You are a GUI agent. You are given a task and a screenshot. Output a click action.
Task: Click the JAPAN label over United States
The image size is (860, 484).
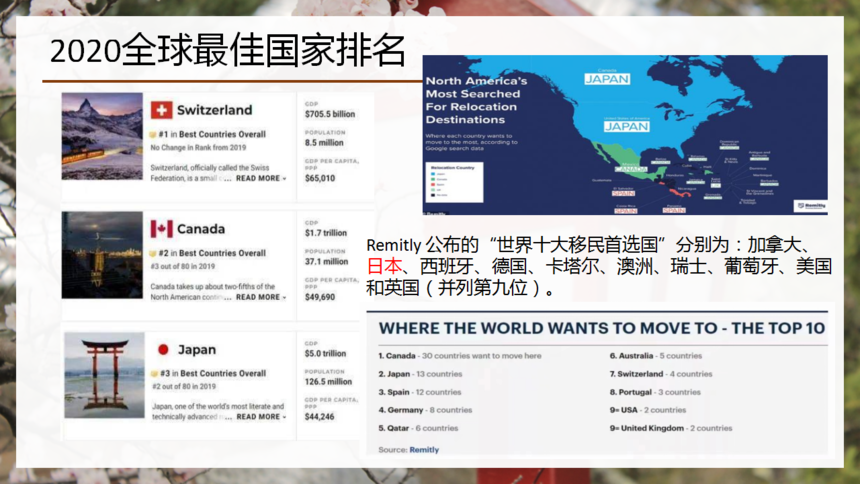click(x=626, y=127)
